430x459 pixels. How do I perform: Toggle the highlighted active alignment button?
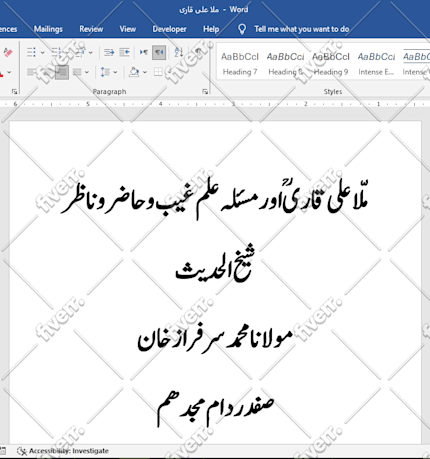pyautogui.click(x=62, y=72)
